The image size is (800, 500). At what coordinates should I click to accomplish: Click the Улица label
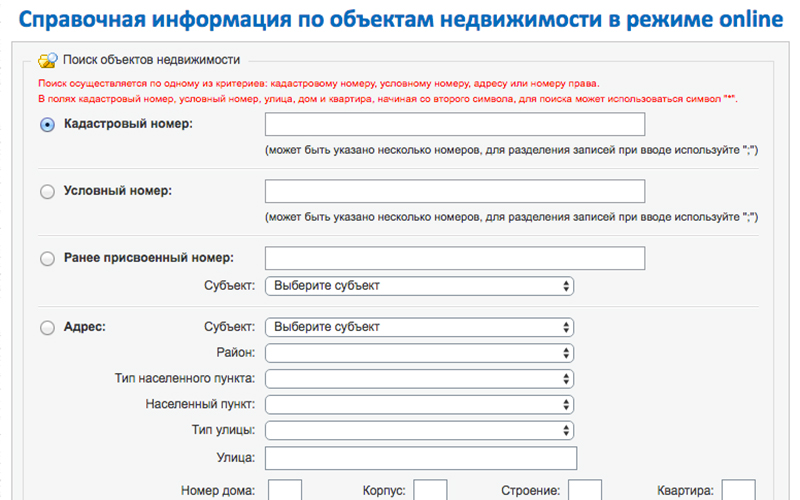pyautogui.click(x=236, y=458)
